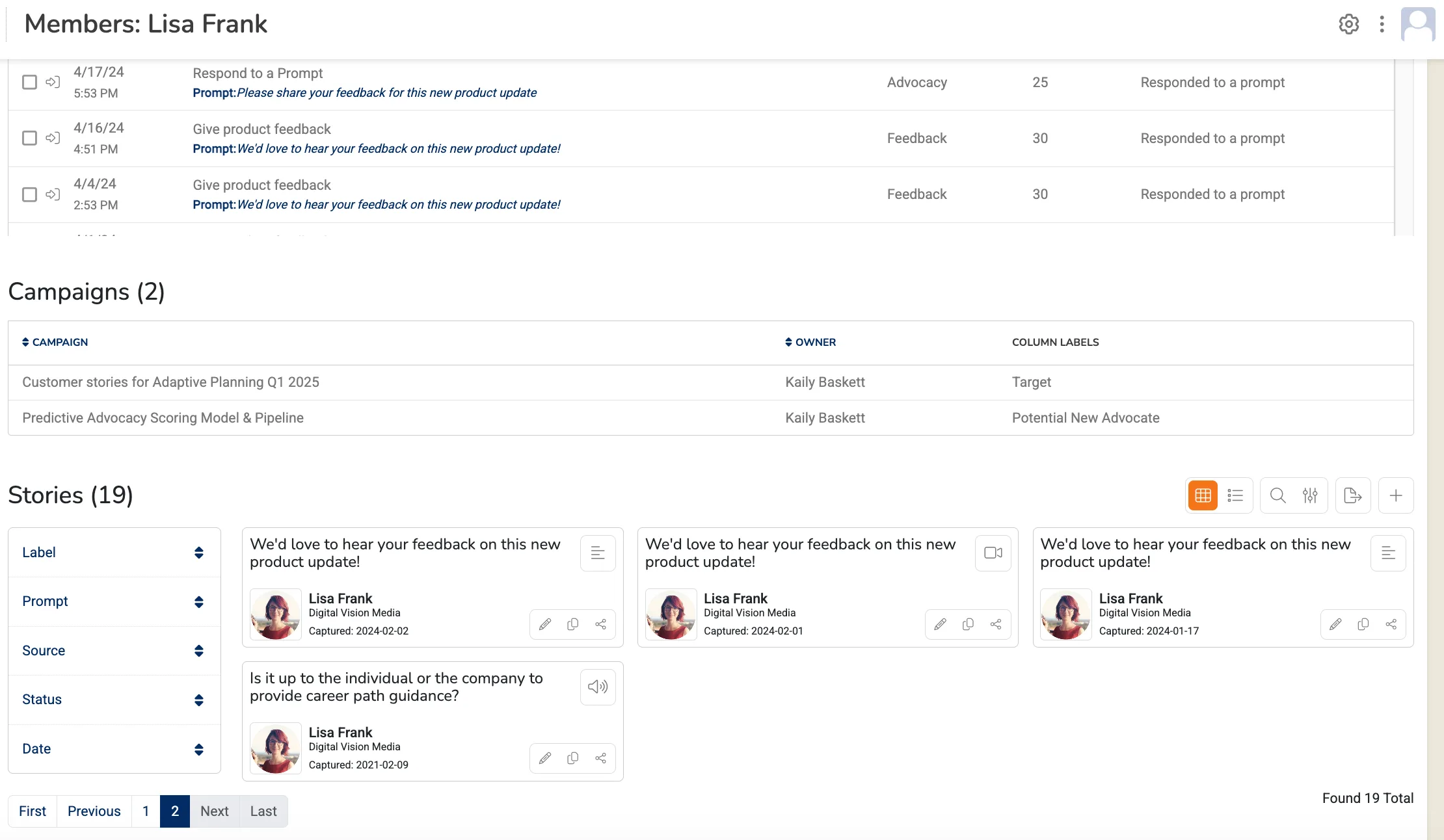The height and width of the screenshot is (840, 1444).
Task: Expand the Status filter
Action: tap(114, 700)
